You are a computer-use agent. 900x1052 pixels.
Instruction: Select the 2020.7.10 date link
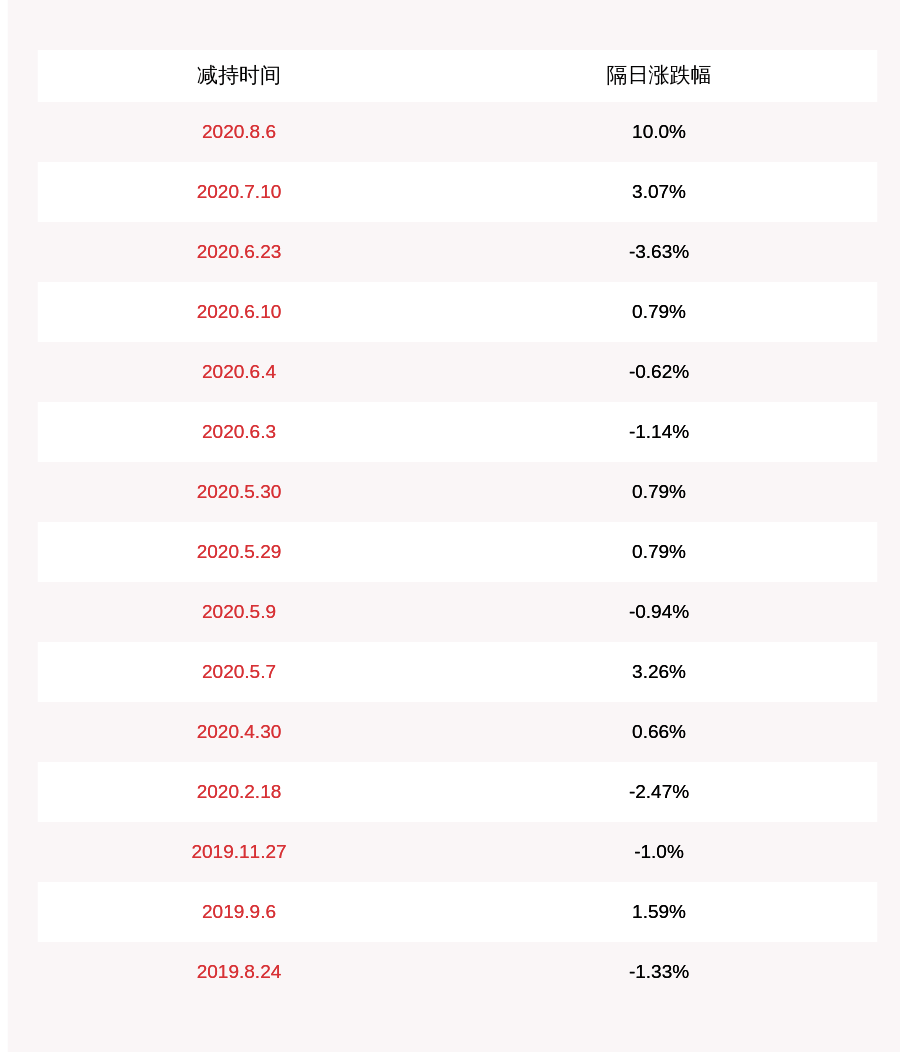point(239,192)
